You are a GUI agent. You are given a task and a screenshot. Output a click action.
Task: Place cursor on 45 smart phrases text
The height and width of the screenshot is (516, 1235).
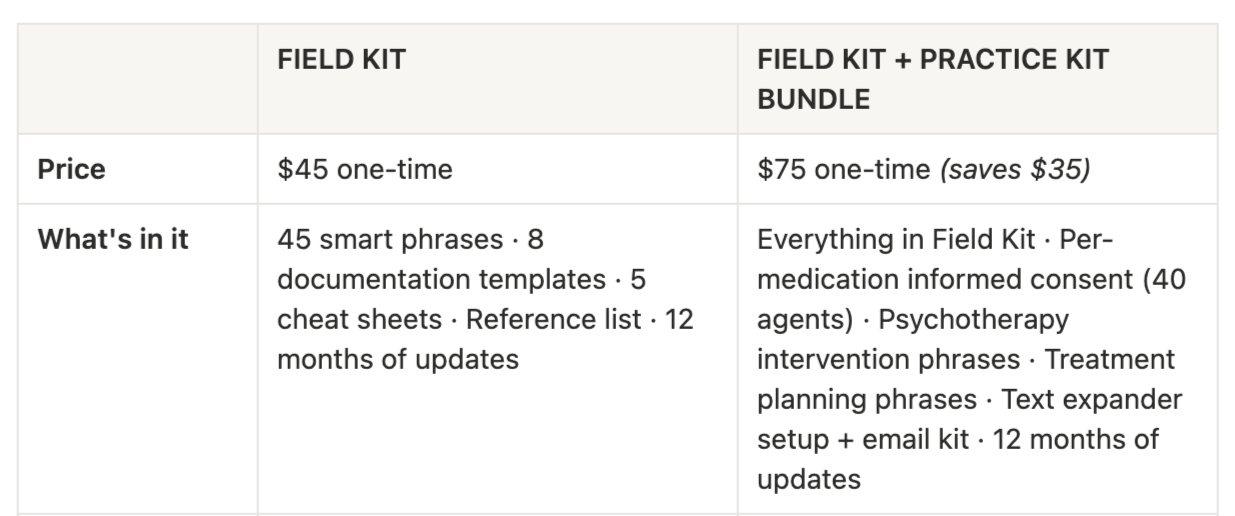coord(390,240)
